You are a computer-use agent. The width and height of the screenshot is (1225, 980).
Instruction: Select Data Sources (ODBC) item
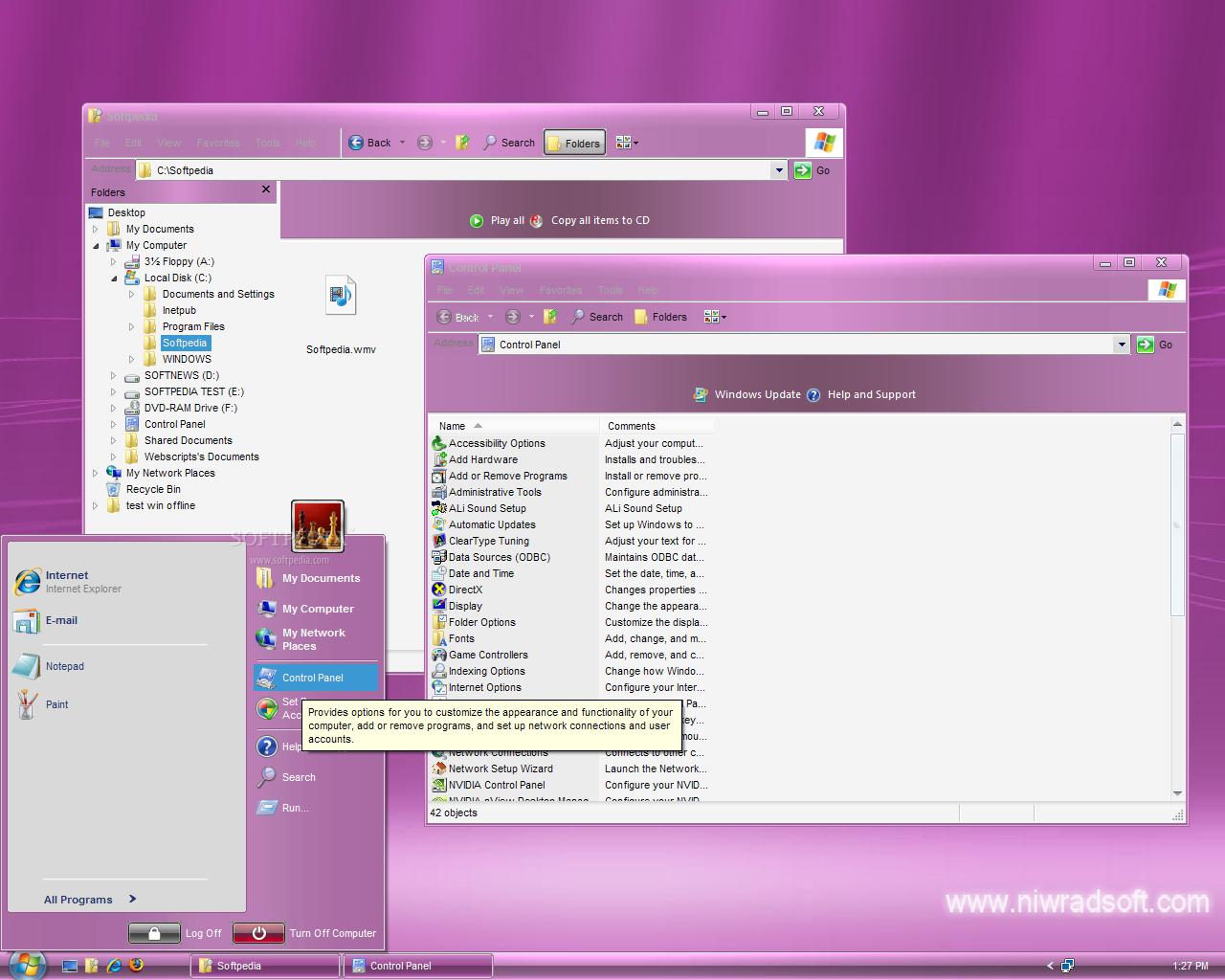pos(491,557)
